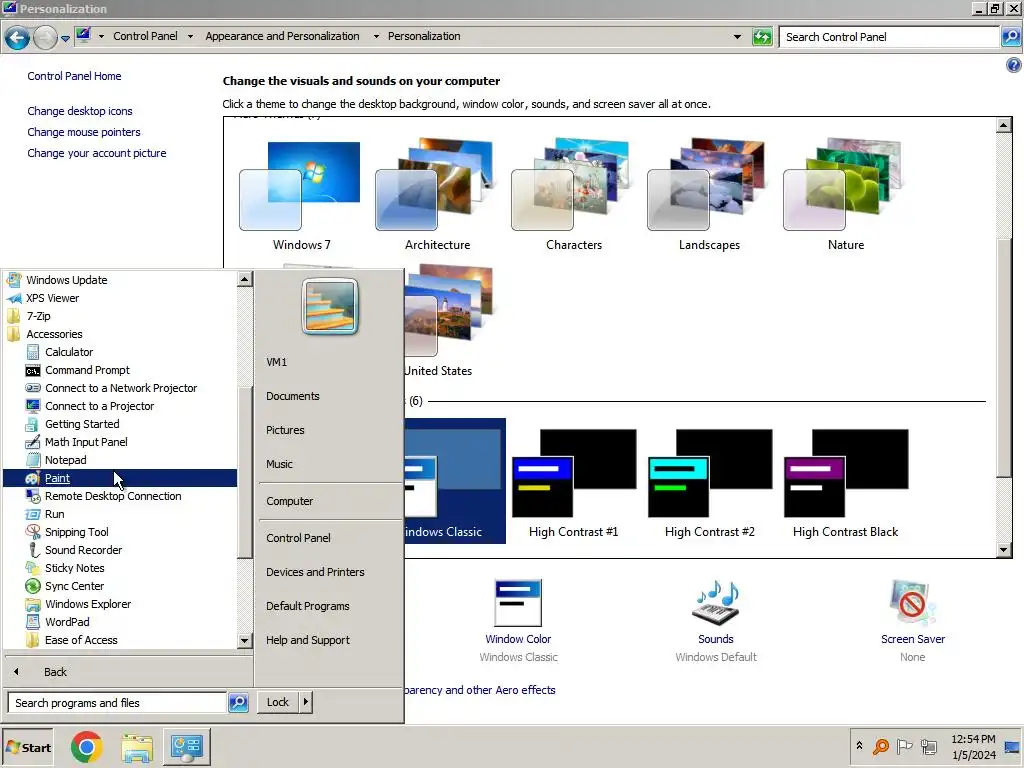Click the Lock button
The width and height of the screenshot is (1024, 768).
(278, 702)
